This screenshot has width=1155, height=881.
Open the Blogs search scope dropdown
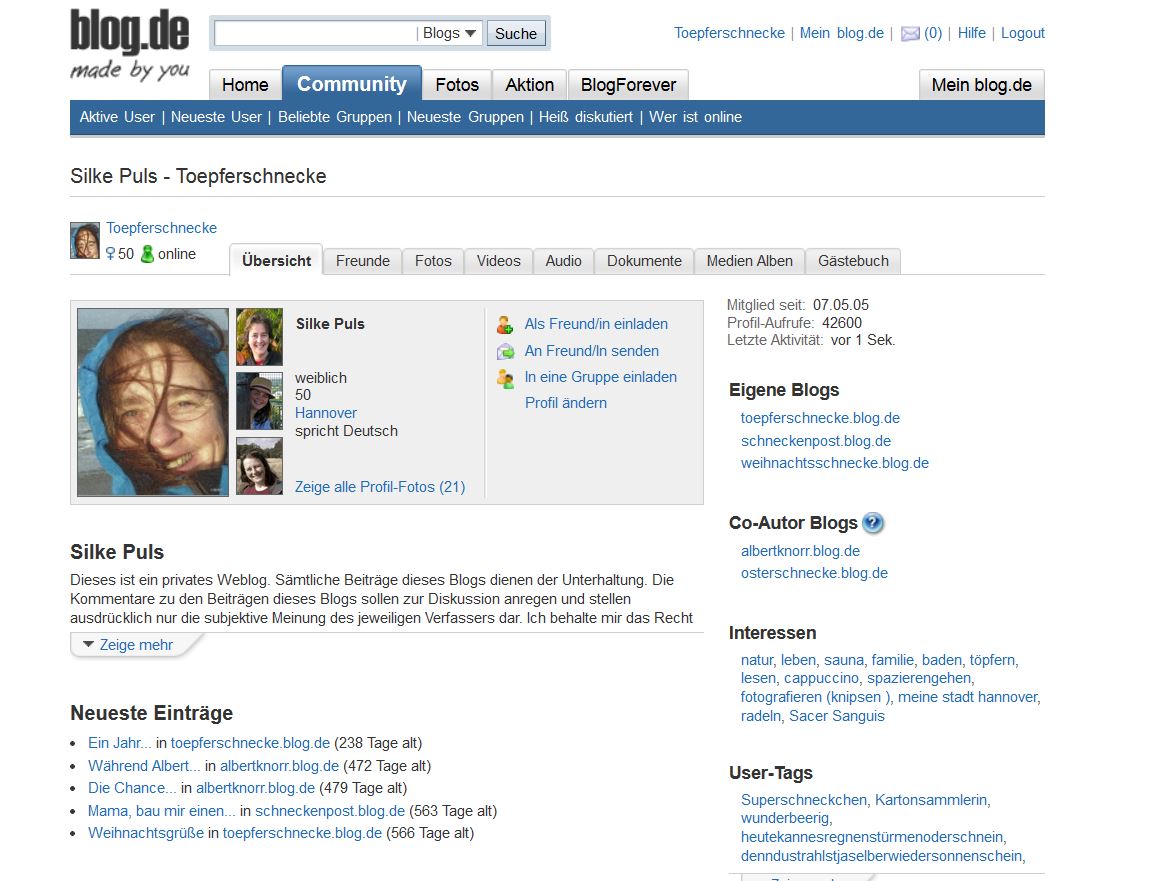[x=449, y=33]
